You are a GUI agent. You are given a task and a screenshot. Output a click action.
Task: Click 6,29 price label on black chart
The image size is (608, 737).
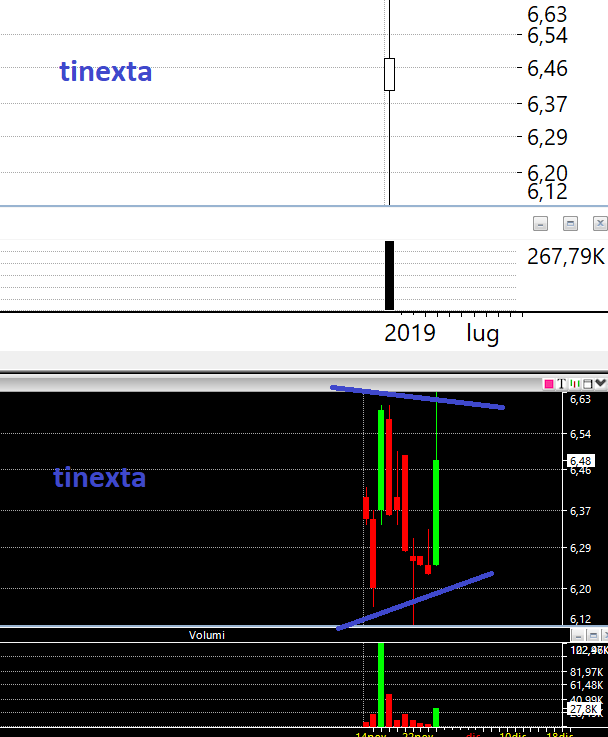click(580, 548)
